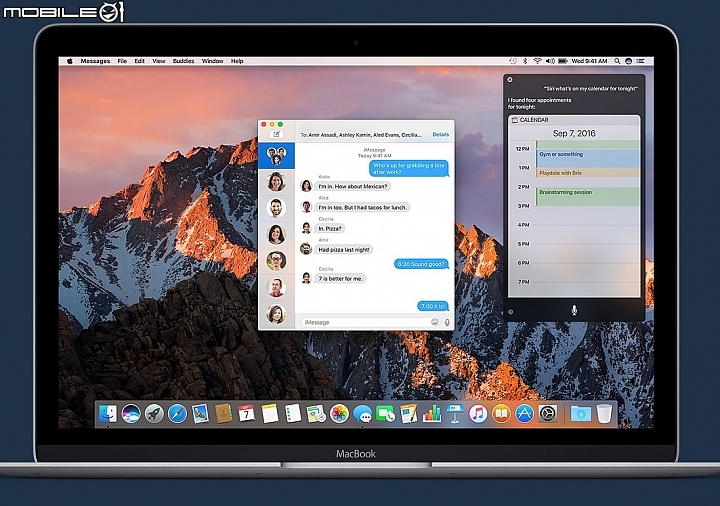Click "I'm in too. But I had tacos" message
This screenshot has width=720, height=506.
click(x=363, y=208)
